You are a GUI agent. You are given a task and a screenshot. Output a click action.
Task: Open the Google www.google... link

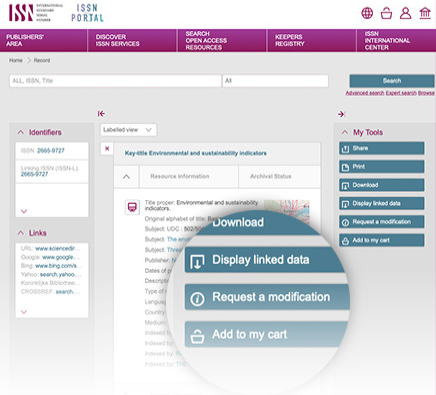[x=61, y=257]
